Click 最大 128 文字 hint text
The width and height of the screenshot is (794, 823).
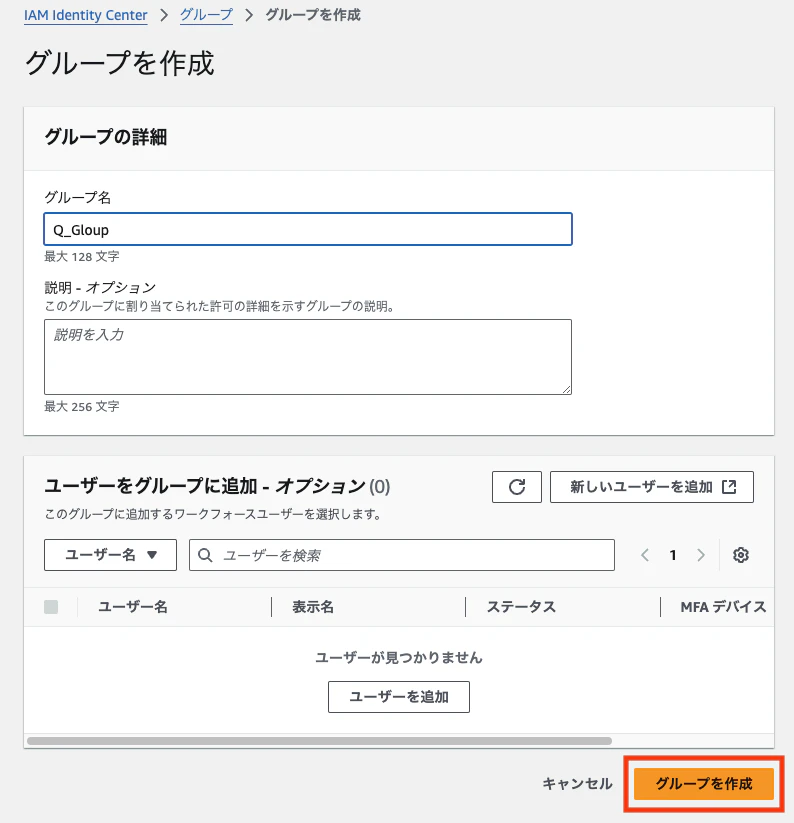82,257
